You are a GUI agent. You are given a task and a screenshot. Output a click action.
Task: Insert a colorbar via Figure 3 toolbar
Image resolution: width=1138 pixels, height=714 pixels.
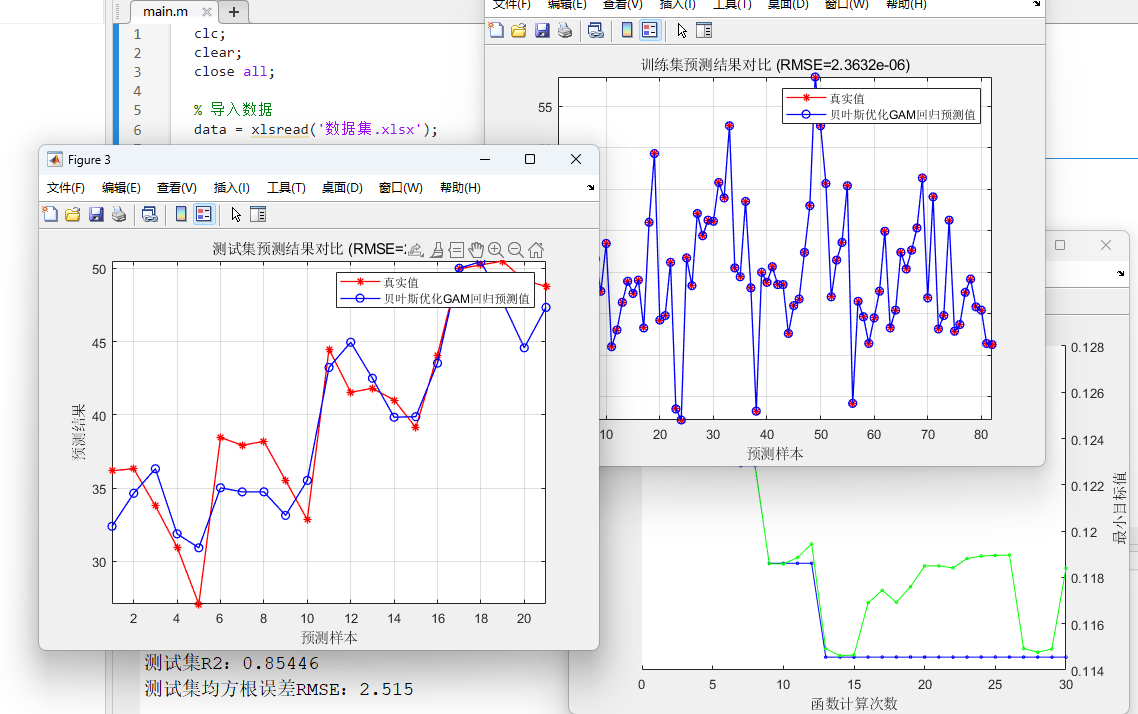pyautogui.click(x=182, y=214)
